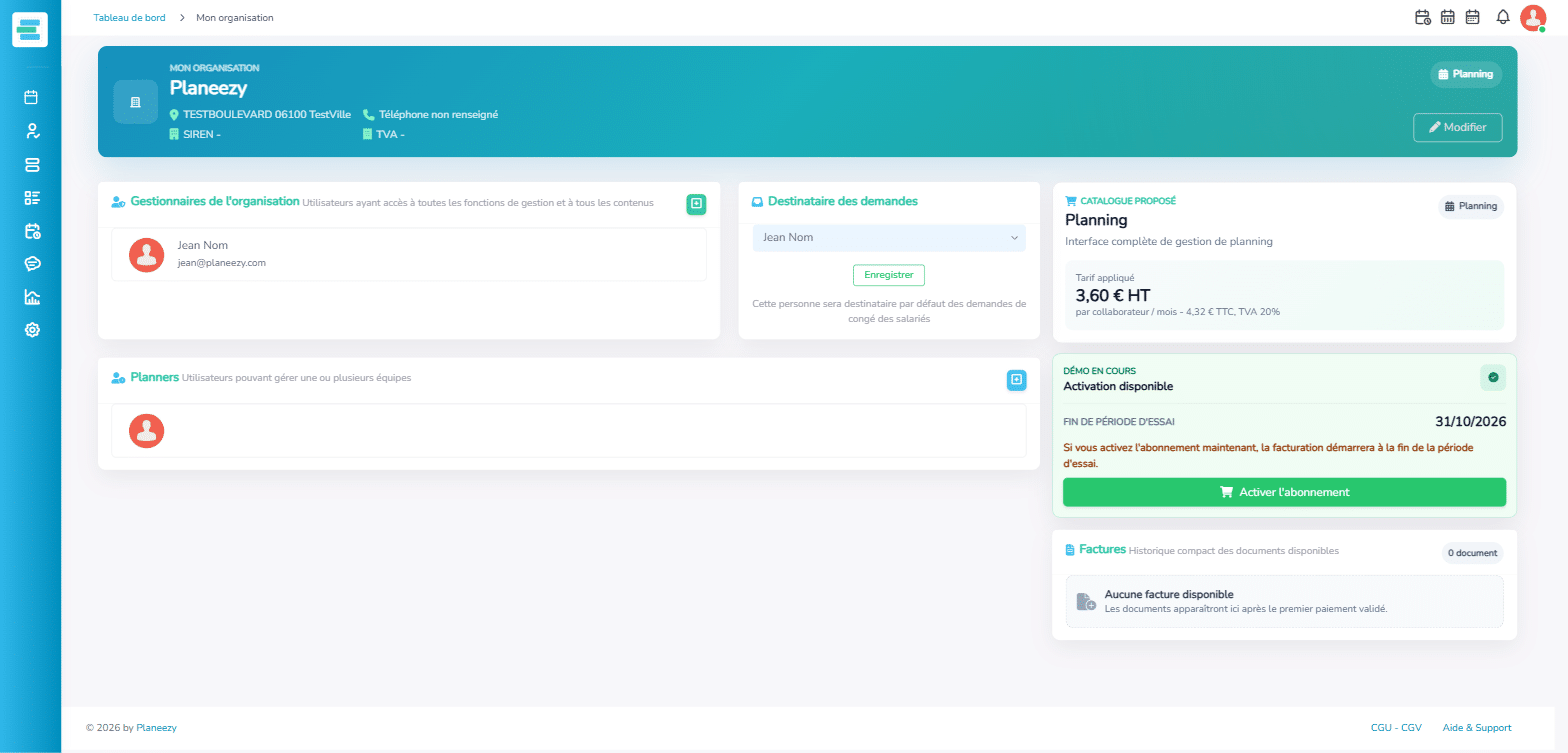Click the green check badge in demo card
This screenshot has height=753, width=1568.
(1493, 377)
